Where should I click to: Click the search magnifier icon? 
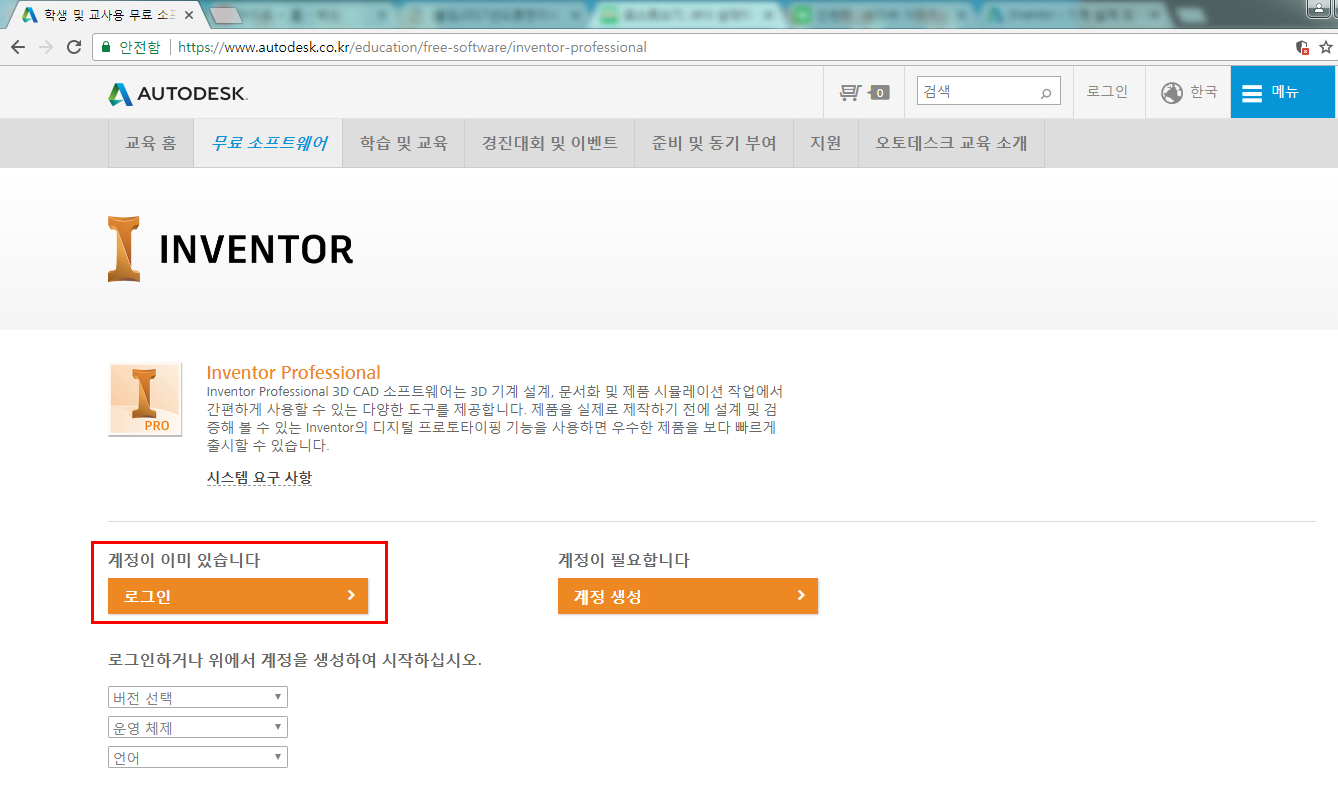pos(1046,93)
